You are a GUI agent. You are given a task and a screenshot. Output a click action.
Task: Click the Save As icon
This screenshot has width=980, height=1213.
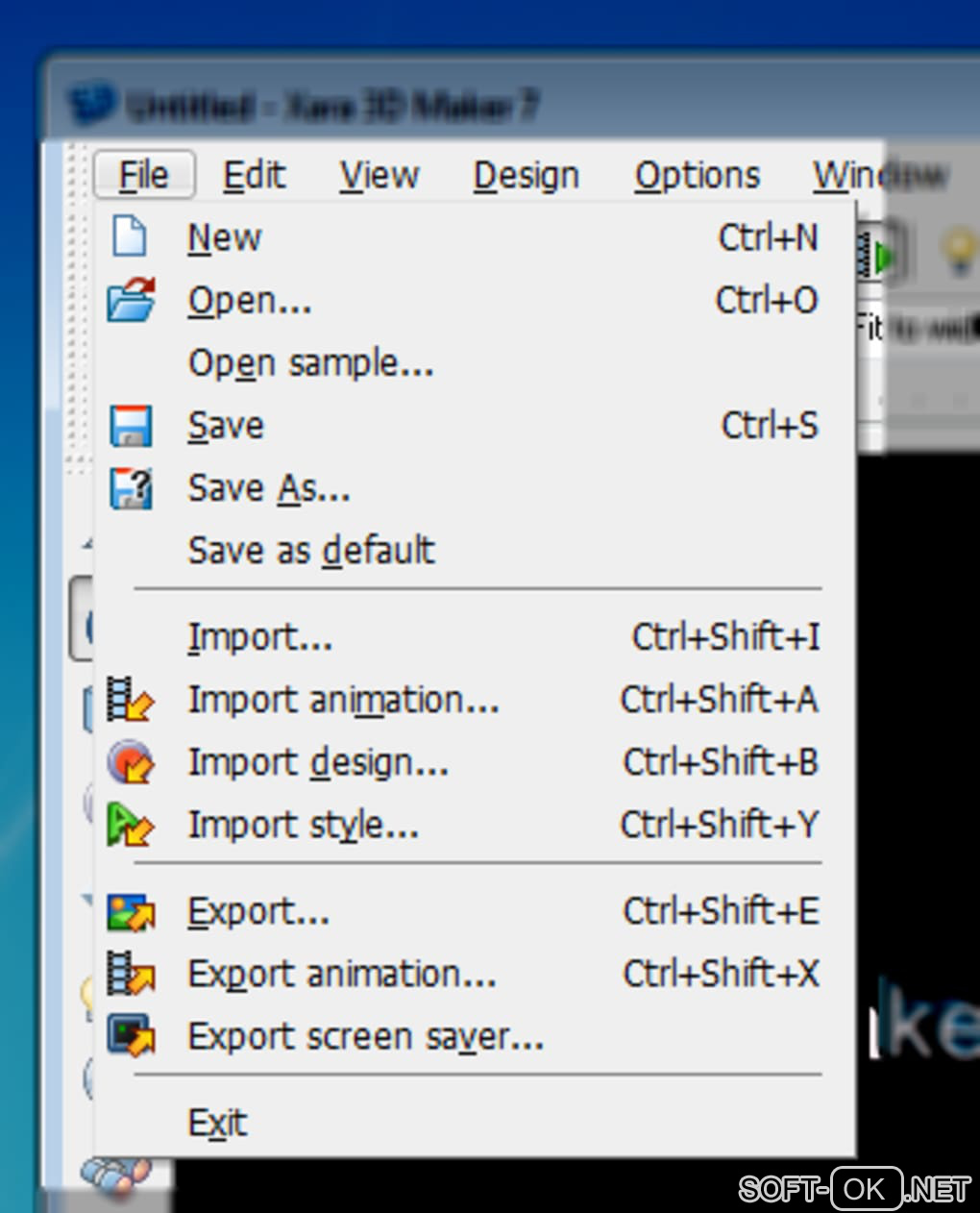pos(131,488)
